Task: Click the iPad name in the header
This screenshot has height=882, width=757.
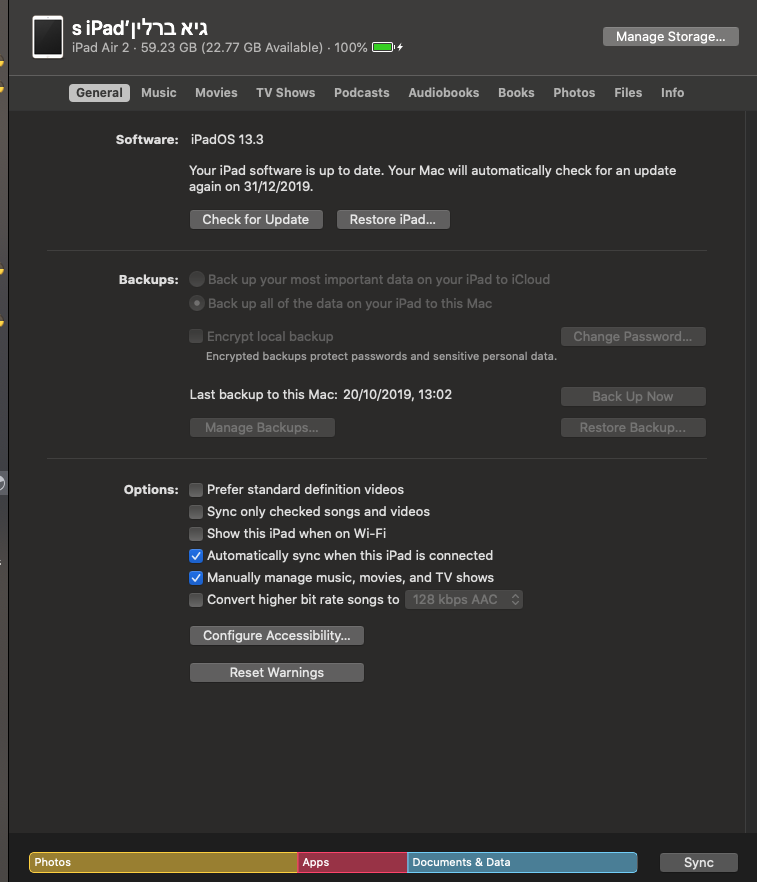Action: pos(139,28)
